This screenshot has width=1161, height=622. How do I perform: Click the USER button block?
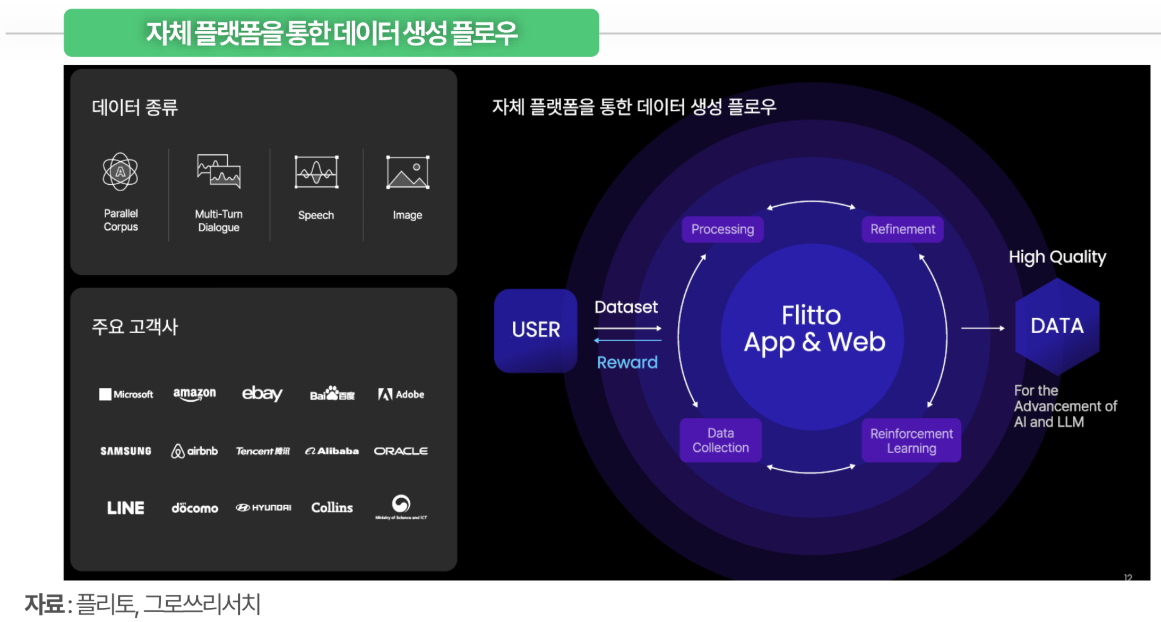tap(535, 330)
